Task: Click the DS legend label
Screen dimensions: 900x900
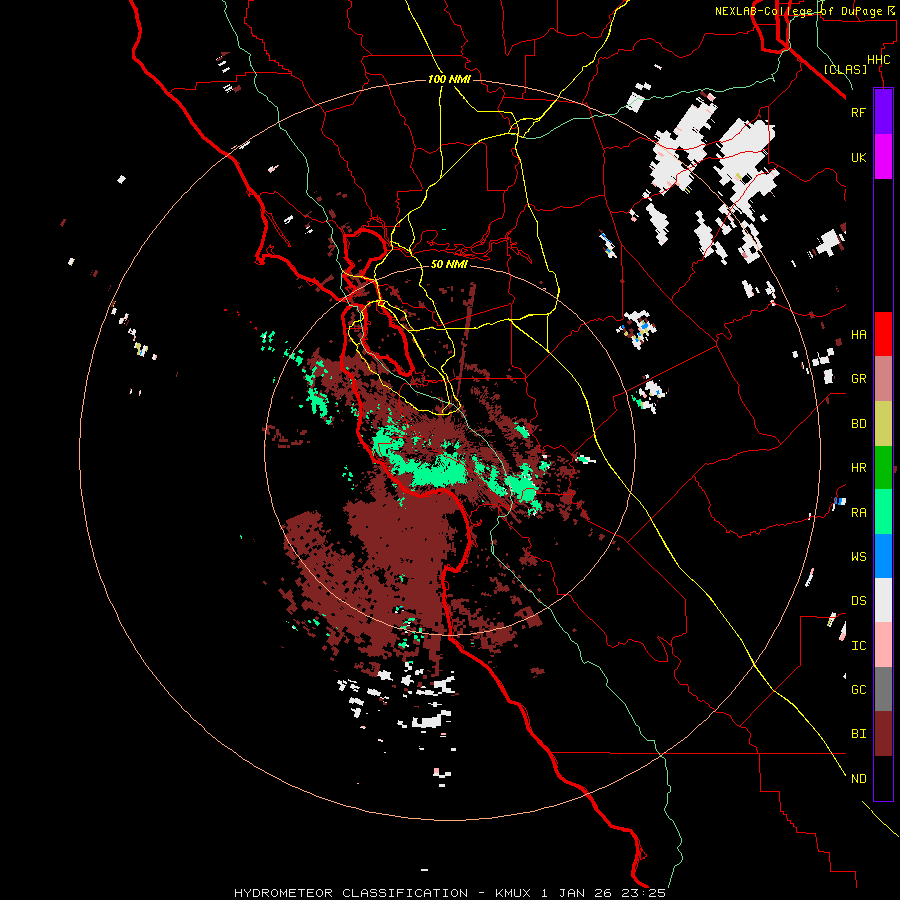Action: 858,601
